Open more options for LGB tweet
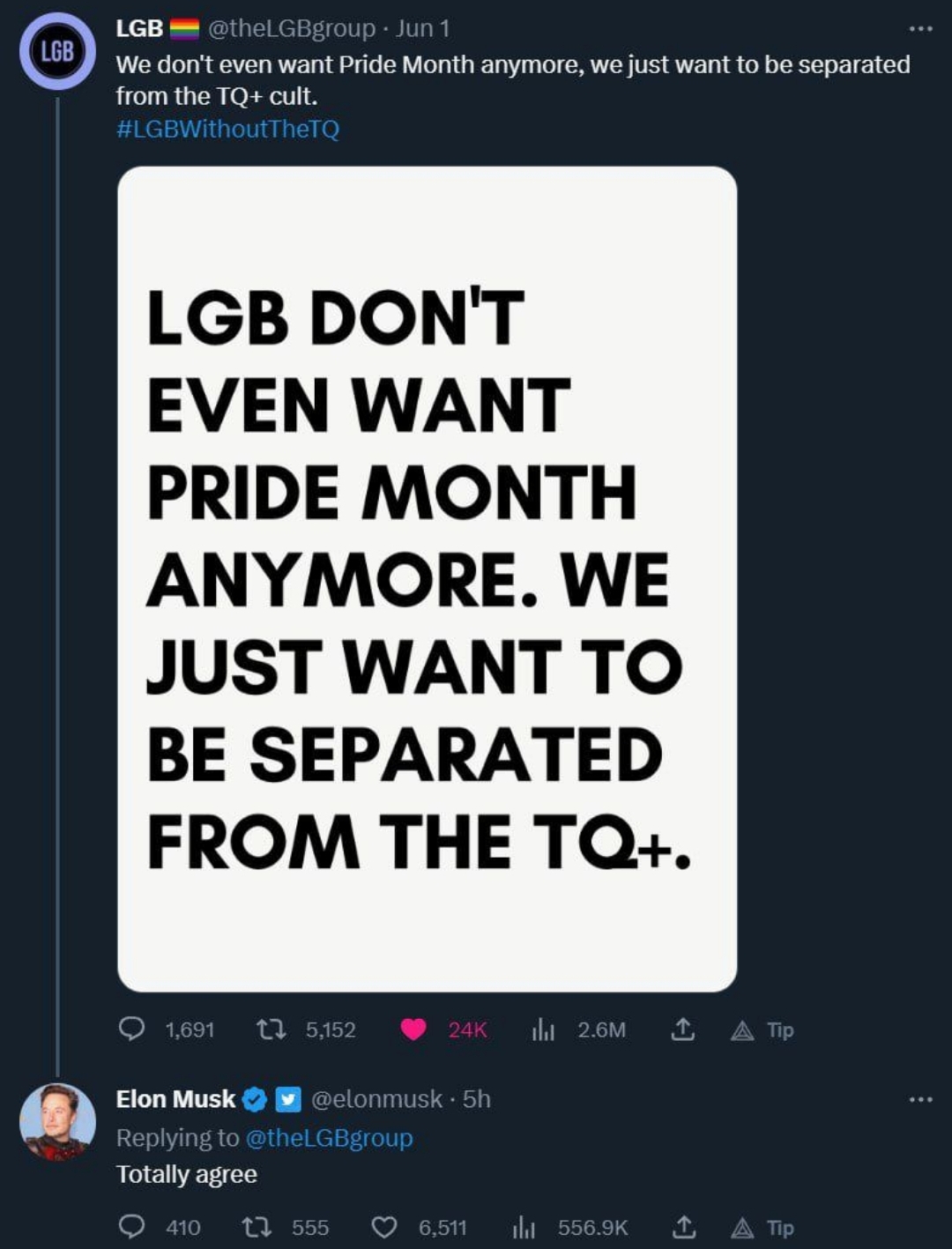This screenshot has height=1249, width=952. point(920,29)
